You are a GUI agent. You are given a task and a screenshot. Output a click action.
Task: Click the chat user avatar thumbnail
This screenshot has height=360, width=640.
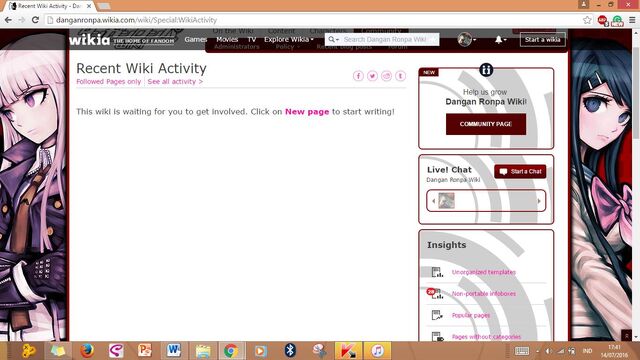pyautogui.click(x=446, y=201)
